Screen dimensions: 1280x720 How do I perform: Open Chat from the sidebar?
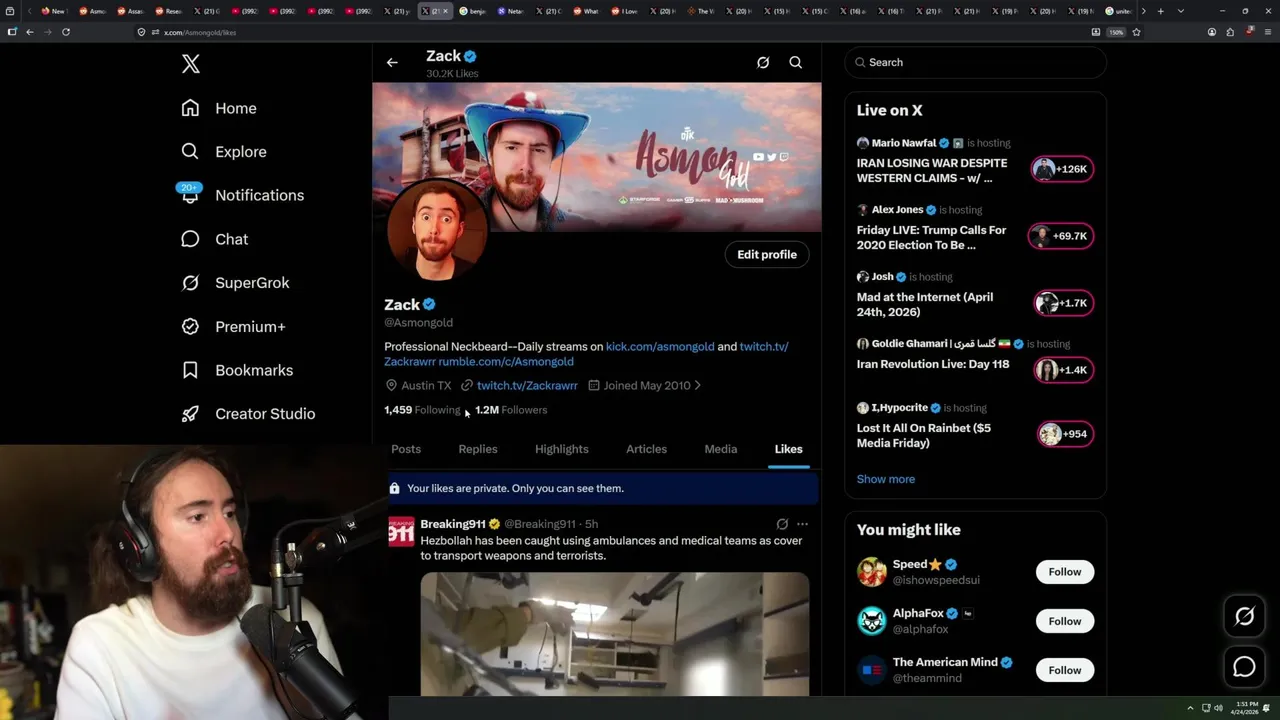(214, 239)
